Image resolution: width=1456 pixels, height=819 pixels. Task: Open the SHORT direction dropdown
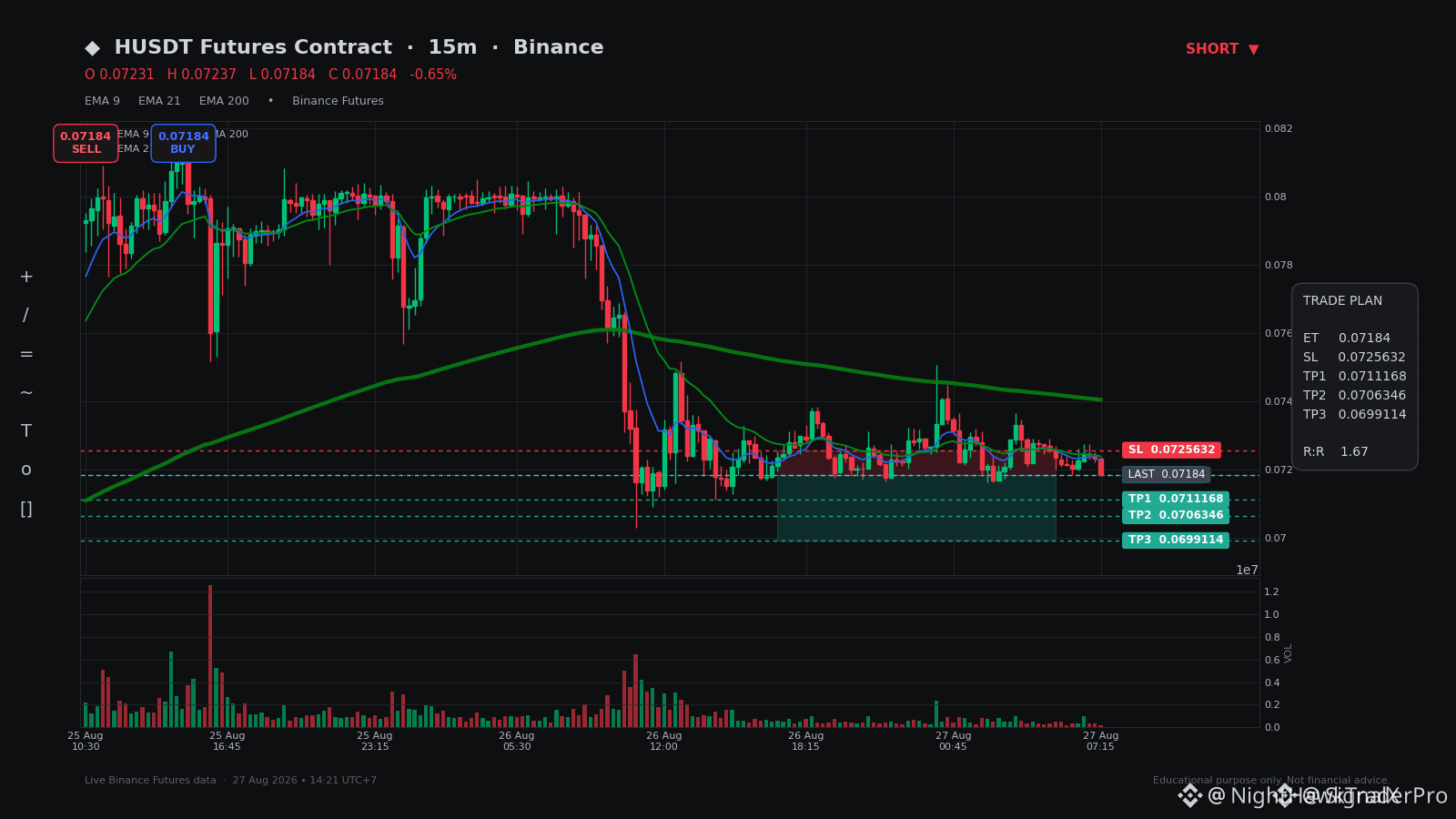tap(1222, 49)
